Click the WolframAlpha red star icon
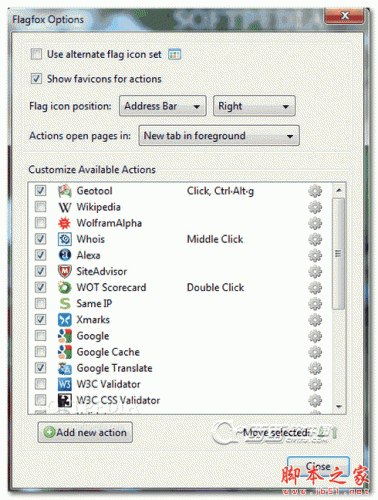378x500 pixels. pyautogui.click(x=64, y=223)
